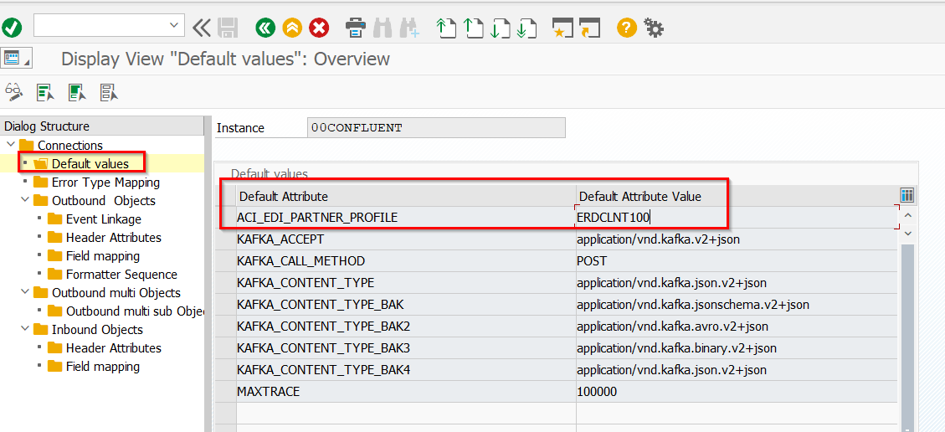Open Outbound multi sub Objects folder

135,311
